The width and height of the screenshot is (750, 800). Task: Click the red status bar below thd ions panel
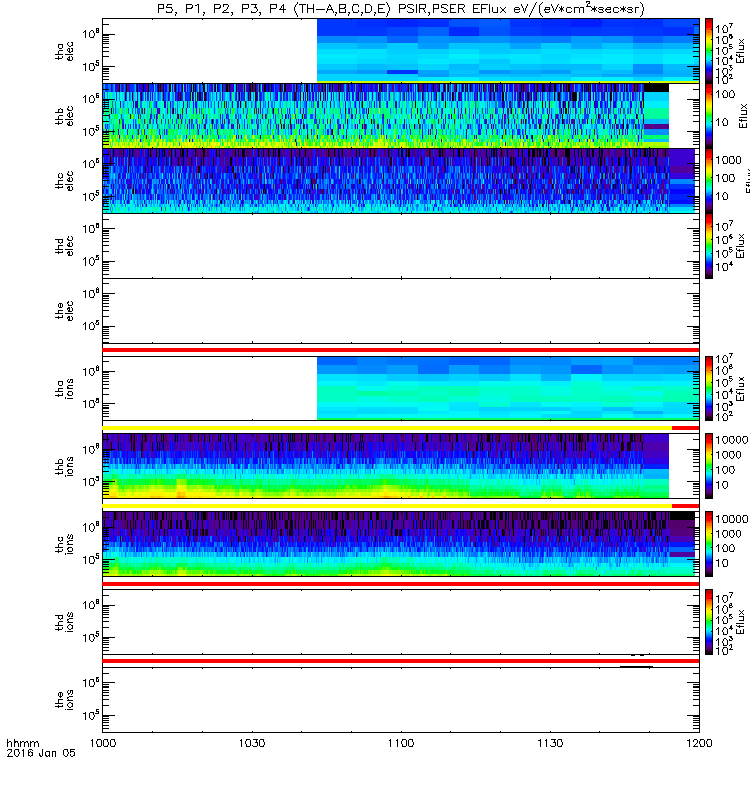click(x=401, y=661)
